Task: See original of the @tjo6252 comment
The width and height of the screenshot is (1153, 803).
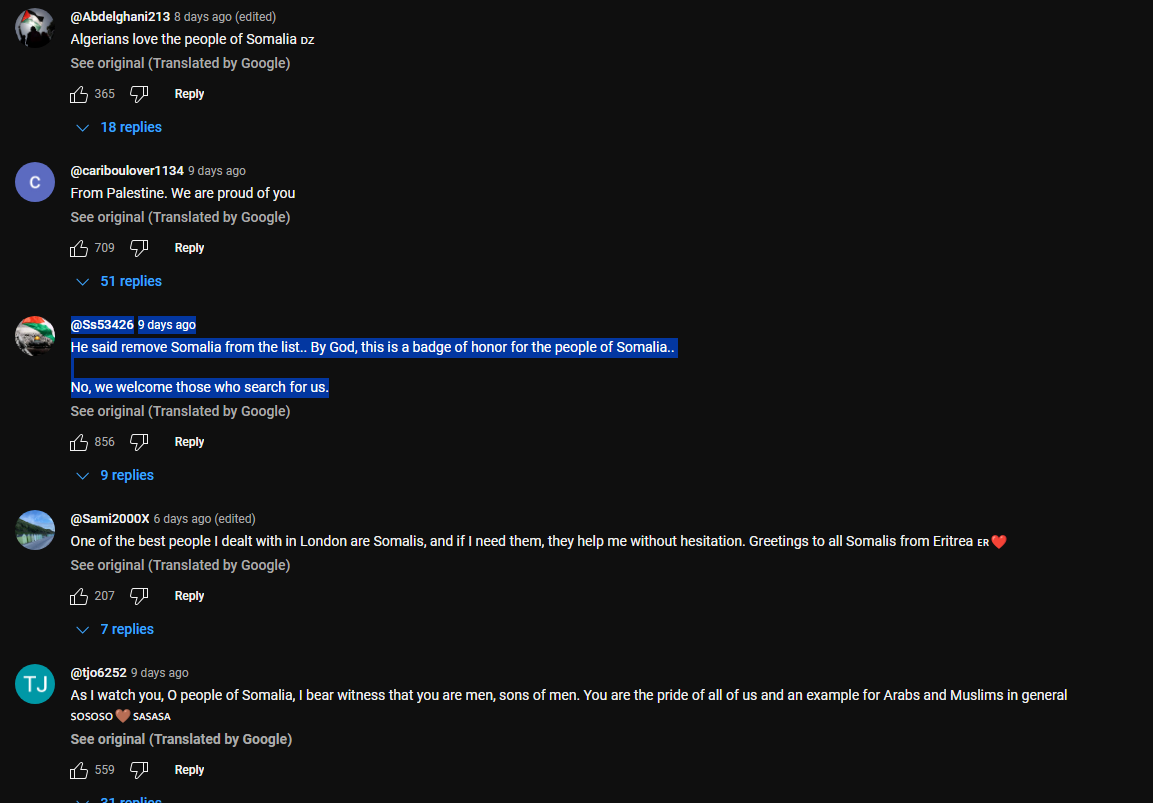Action: pos(181,740)
